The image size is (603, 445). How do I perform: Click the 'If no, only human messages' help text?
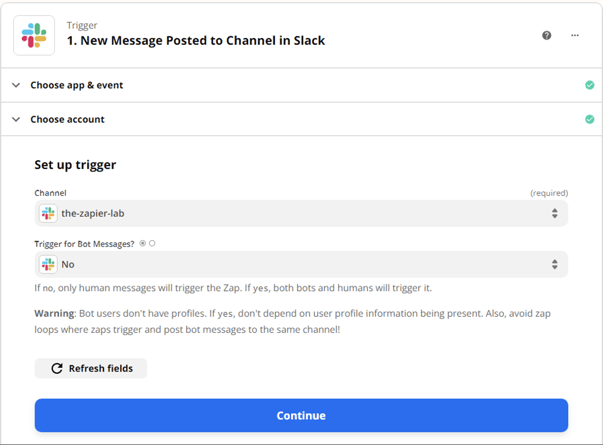[x=233, y=288]
